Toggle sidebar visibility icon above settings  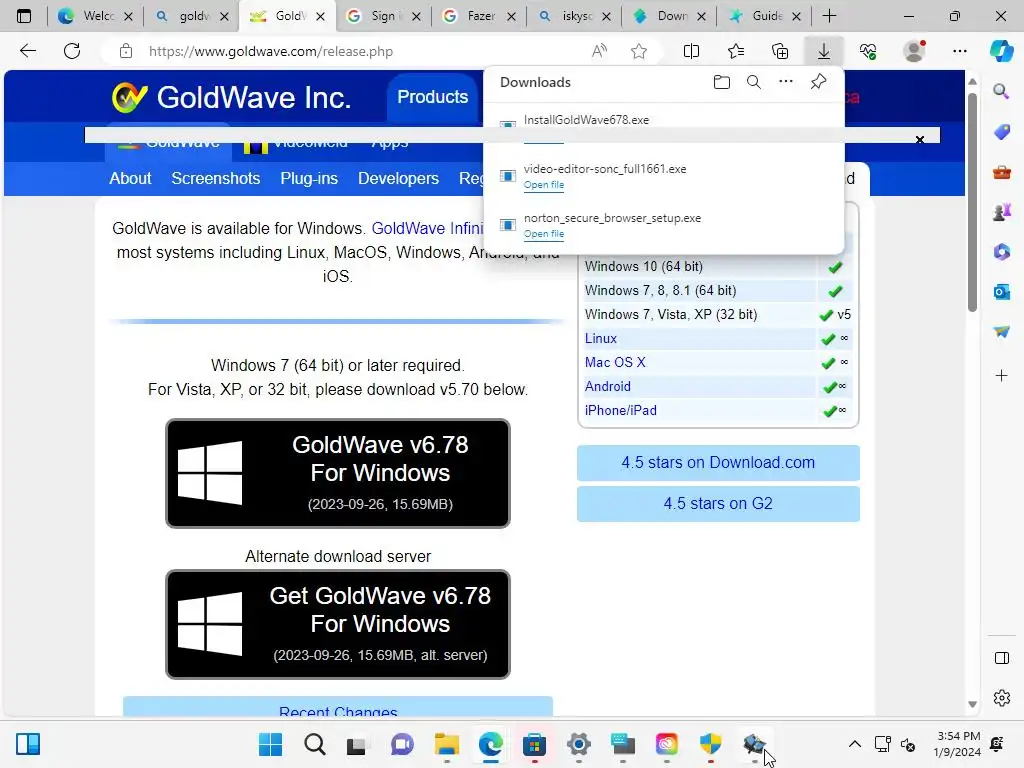pos(1001,658)
